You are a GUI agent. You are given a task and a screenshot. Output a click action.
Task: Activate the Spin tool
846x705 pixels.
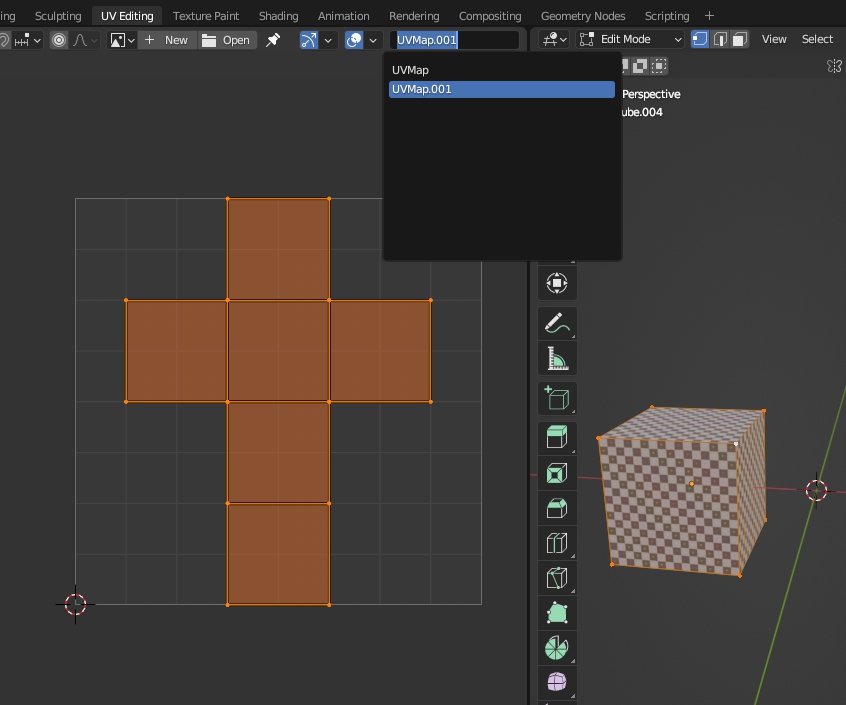(x=557, y=647)
